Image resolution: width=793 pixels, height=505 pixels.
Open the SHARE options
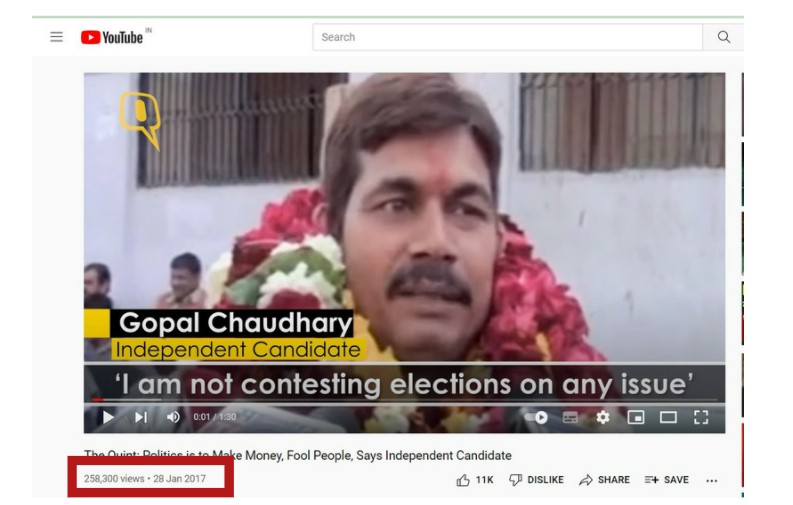pyautogui.click(x=604, y=480)
